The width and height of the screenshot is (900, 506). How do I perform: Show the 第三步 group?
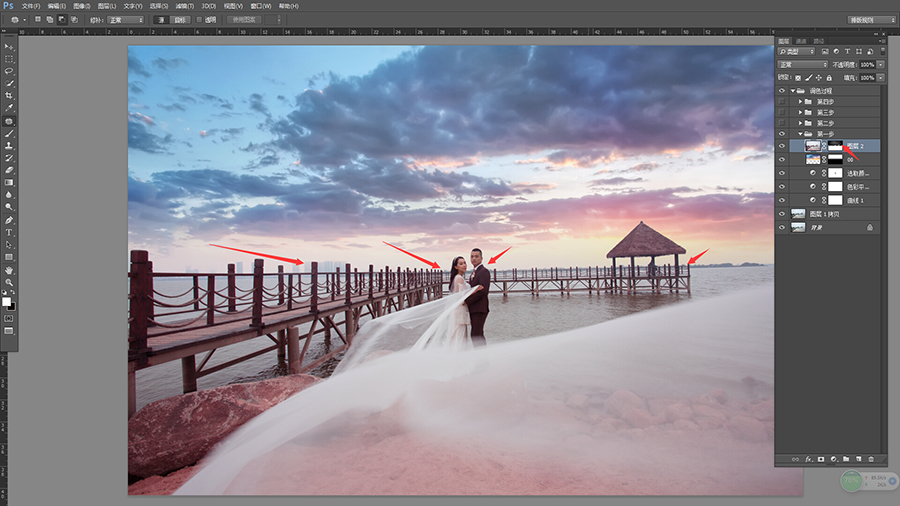pos(782,112)
